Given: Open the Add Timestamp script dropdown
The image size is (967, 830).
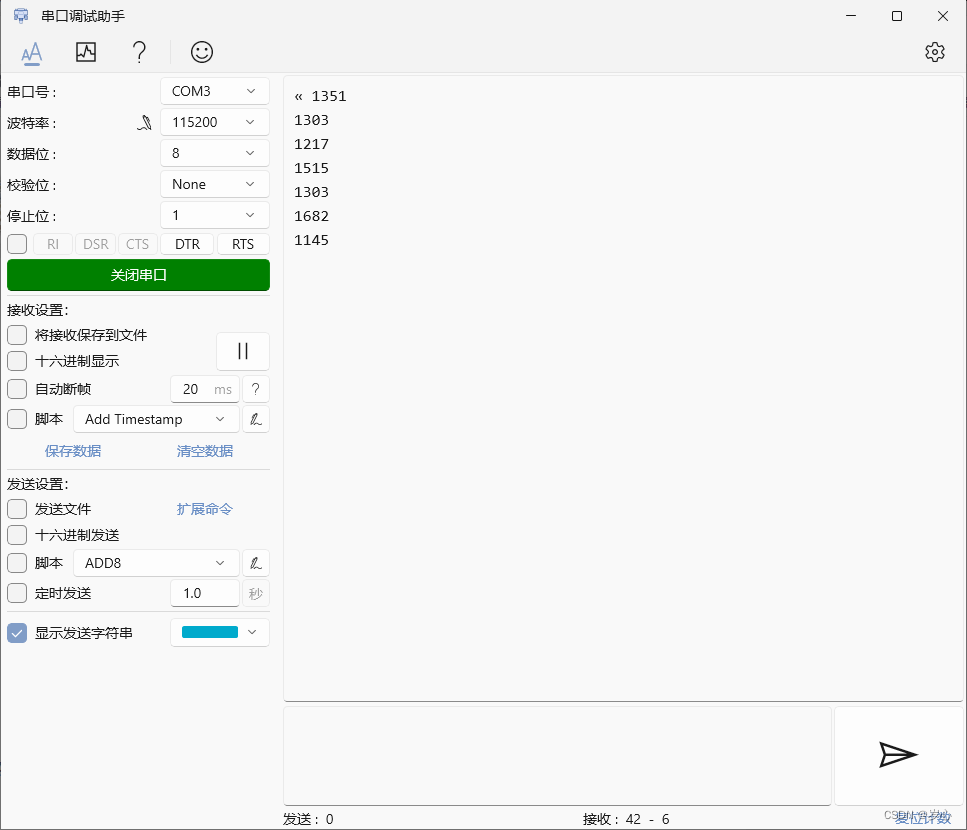Looking at the screenshot, I should (x=156, y=419).
